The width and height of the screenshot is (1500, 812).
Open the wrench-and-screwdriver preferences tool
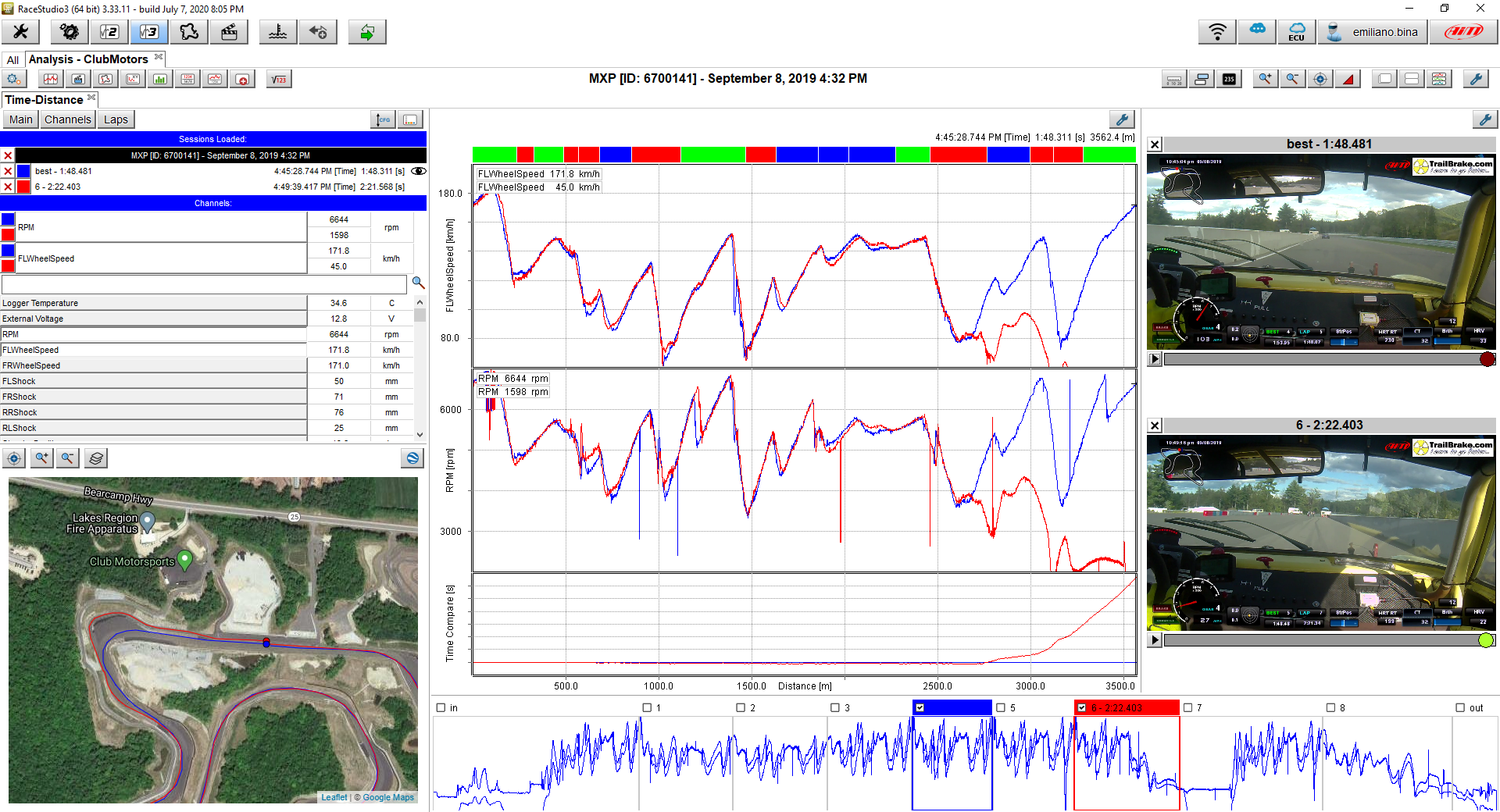click(21, 32)
